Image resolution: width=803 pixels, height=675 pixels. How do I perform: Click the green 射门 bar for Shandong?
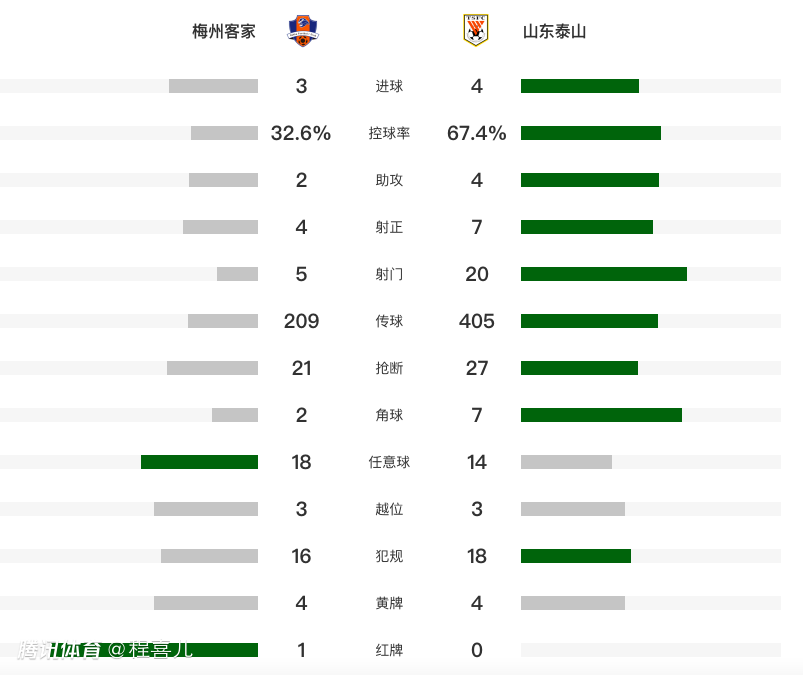pyautogui.click(x=603, y=274)
